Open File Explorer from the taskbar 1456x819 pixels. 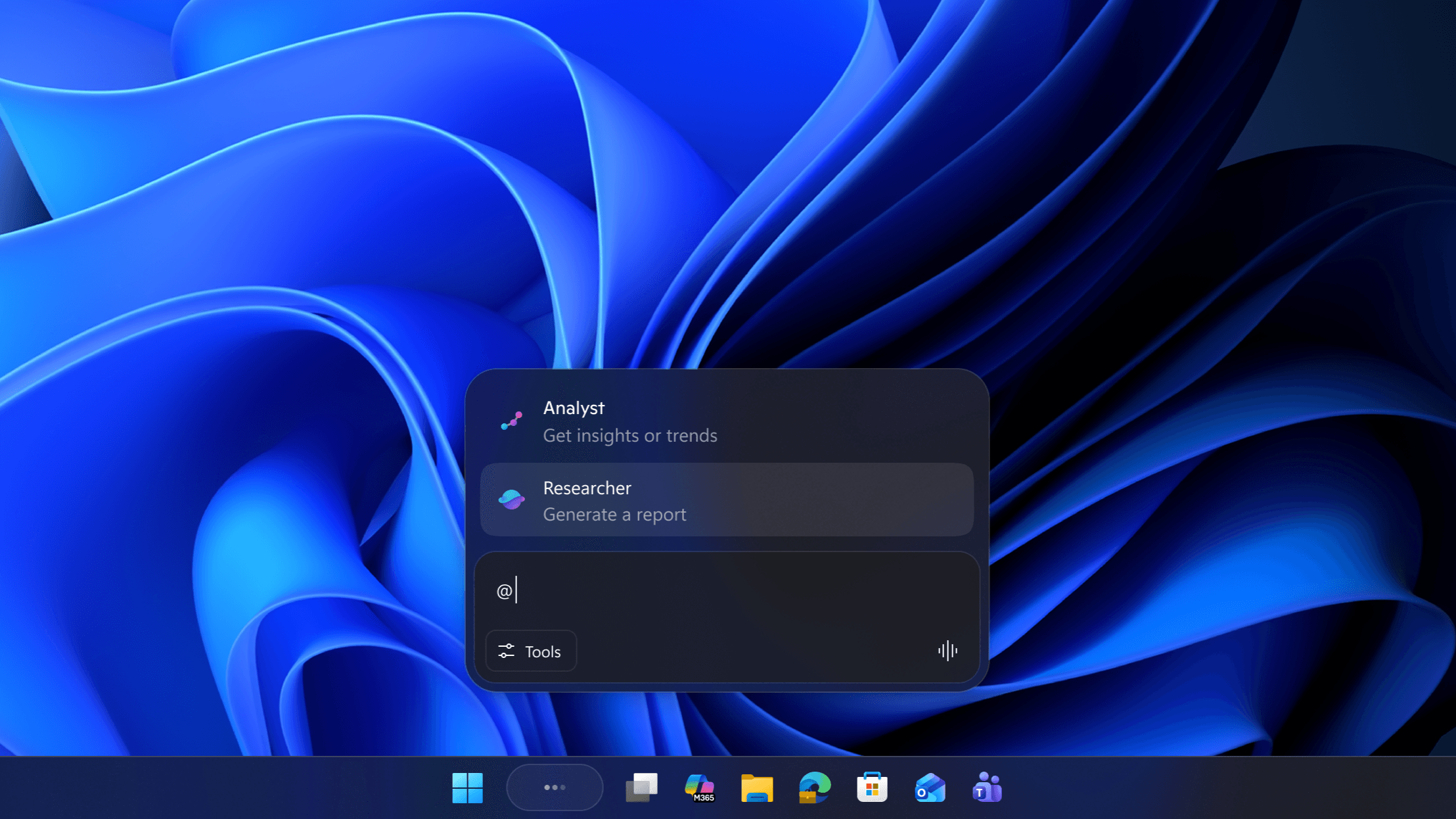757,786
